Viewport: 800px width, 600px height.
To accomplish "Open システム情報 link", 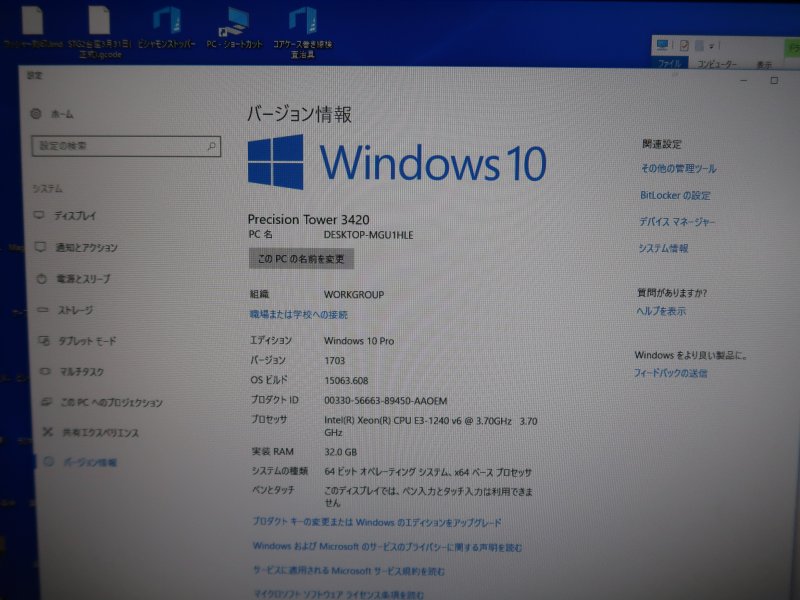I will click(x=663, y=248).
